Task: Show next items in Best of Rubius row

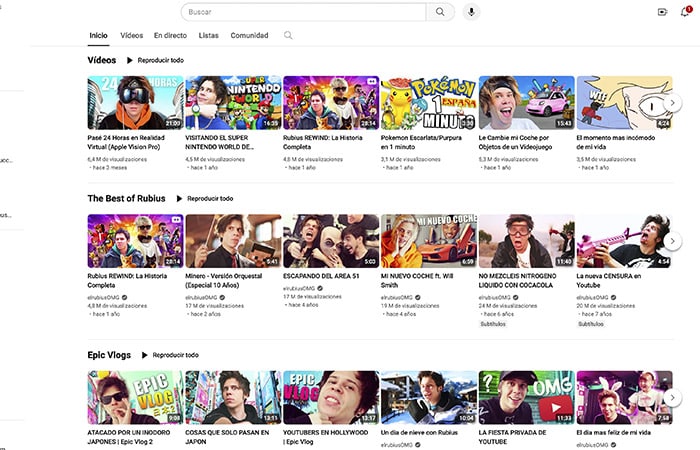Action: click(672, 241)
